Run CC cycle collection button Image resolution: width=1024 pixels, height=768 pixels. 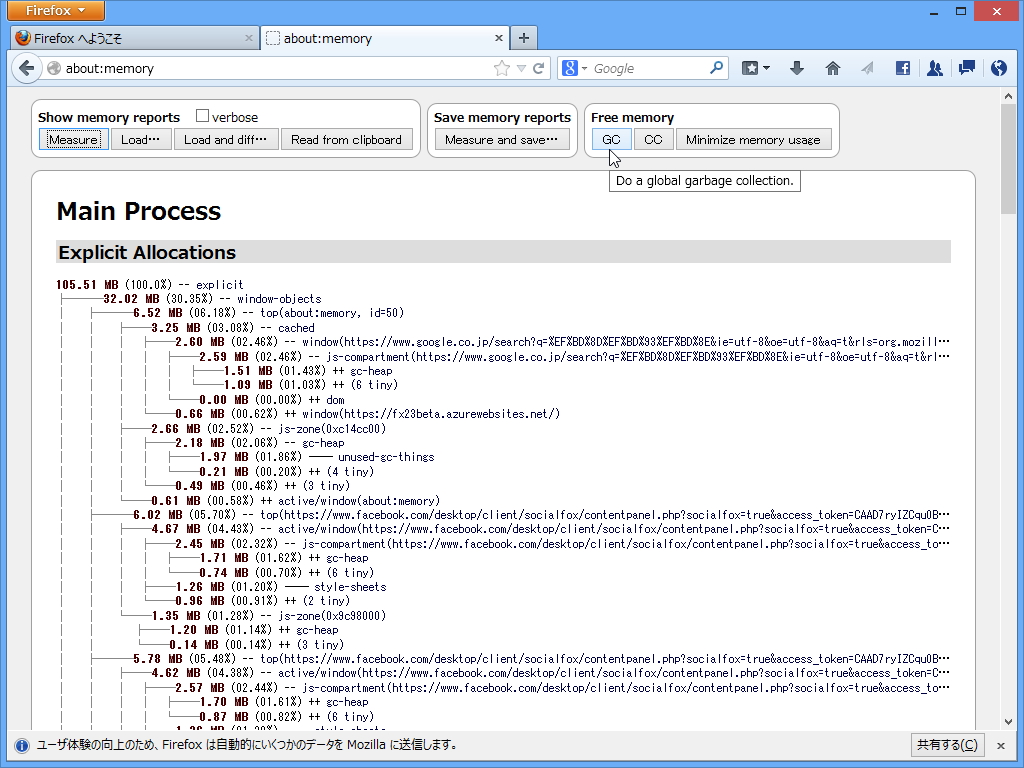click(x=653, y=140)
